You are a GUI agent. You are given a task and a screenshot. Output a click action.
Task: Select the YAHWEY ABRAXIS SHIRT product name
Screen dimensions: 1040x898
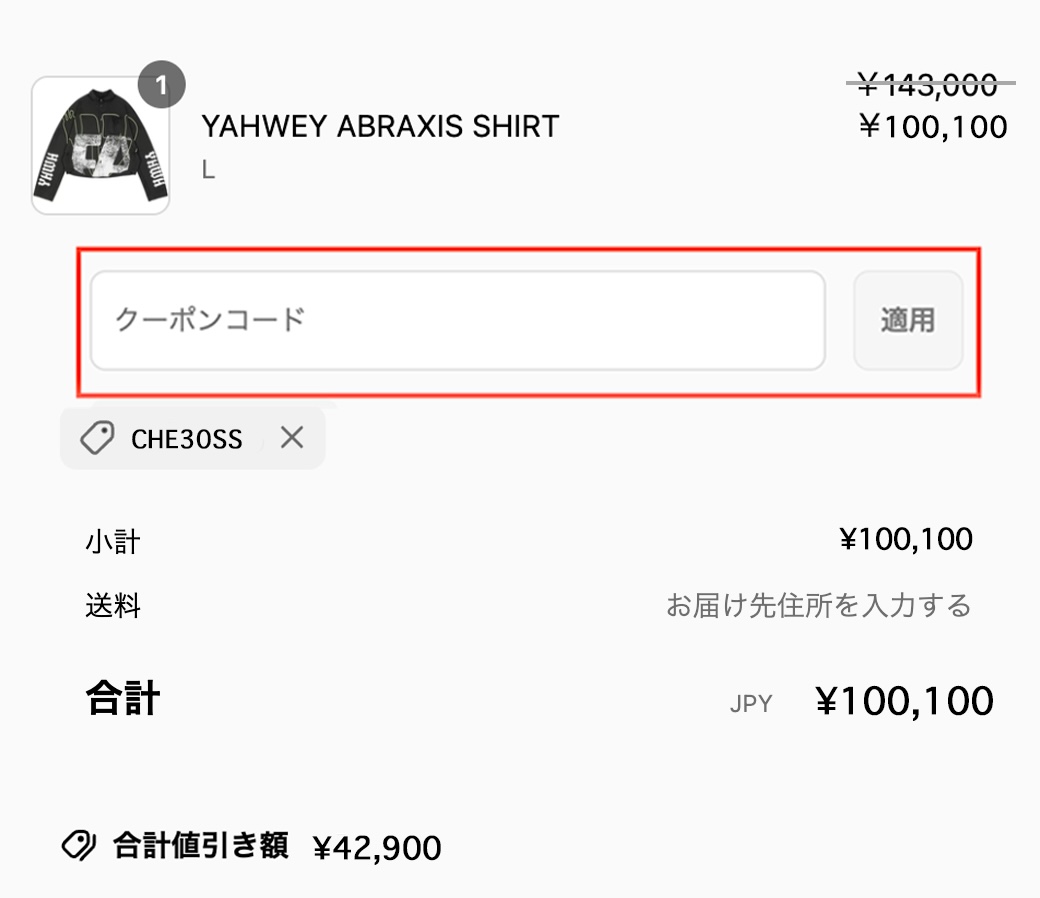(x=380, y=127)
